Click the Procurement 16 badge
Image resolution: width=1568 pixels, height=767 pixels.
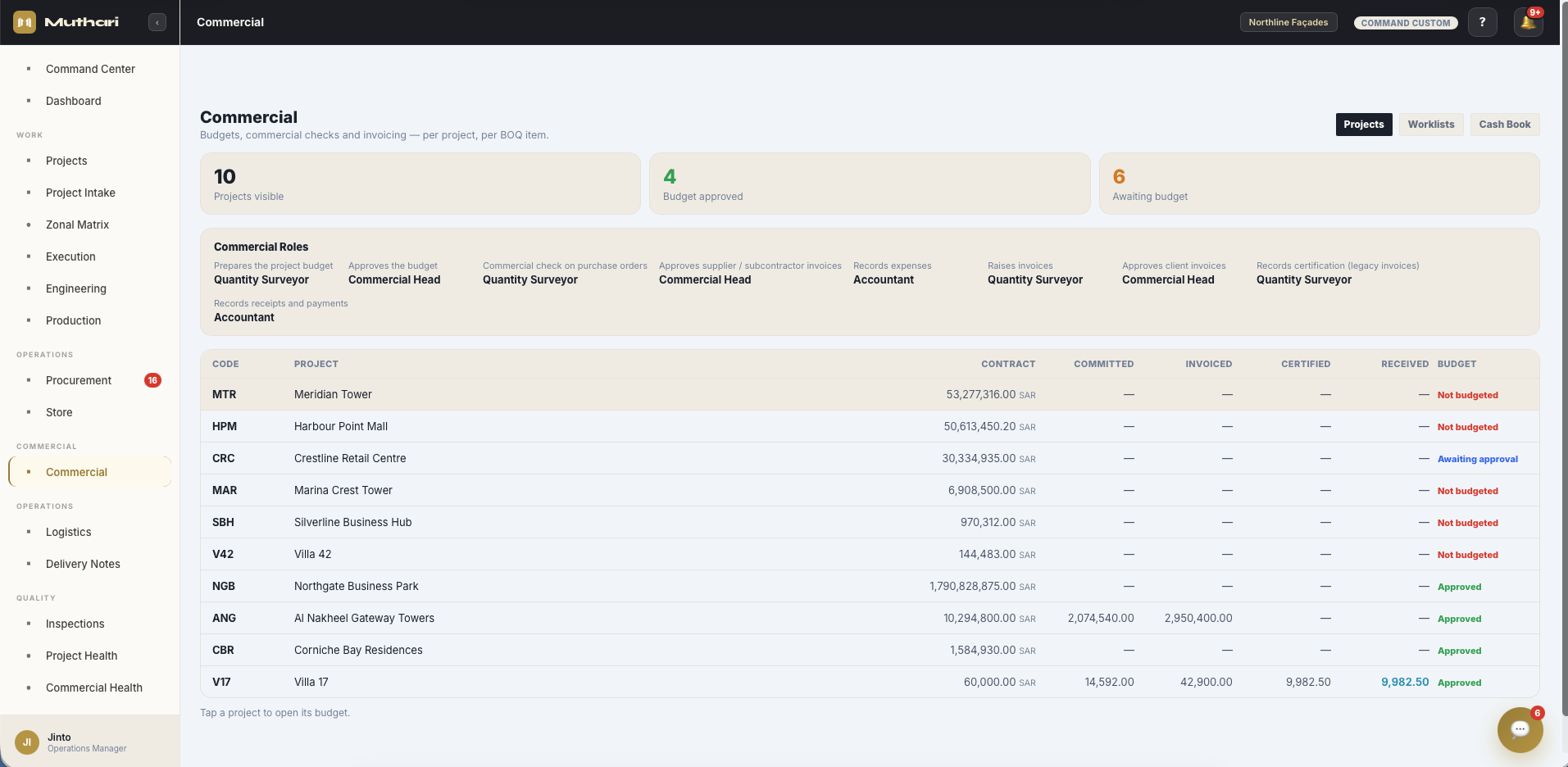(152, 380)
